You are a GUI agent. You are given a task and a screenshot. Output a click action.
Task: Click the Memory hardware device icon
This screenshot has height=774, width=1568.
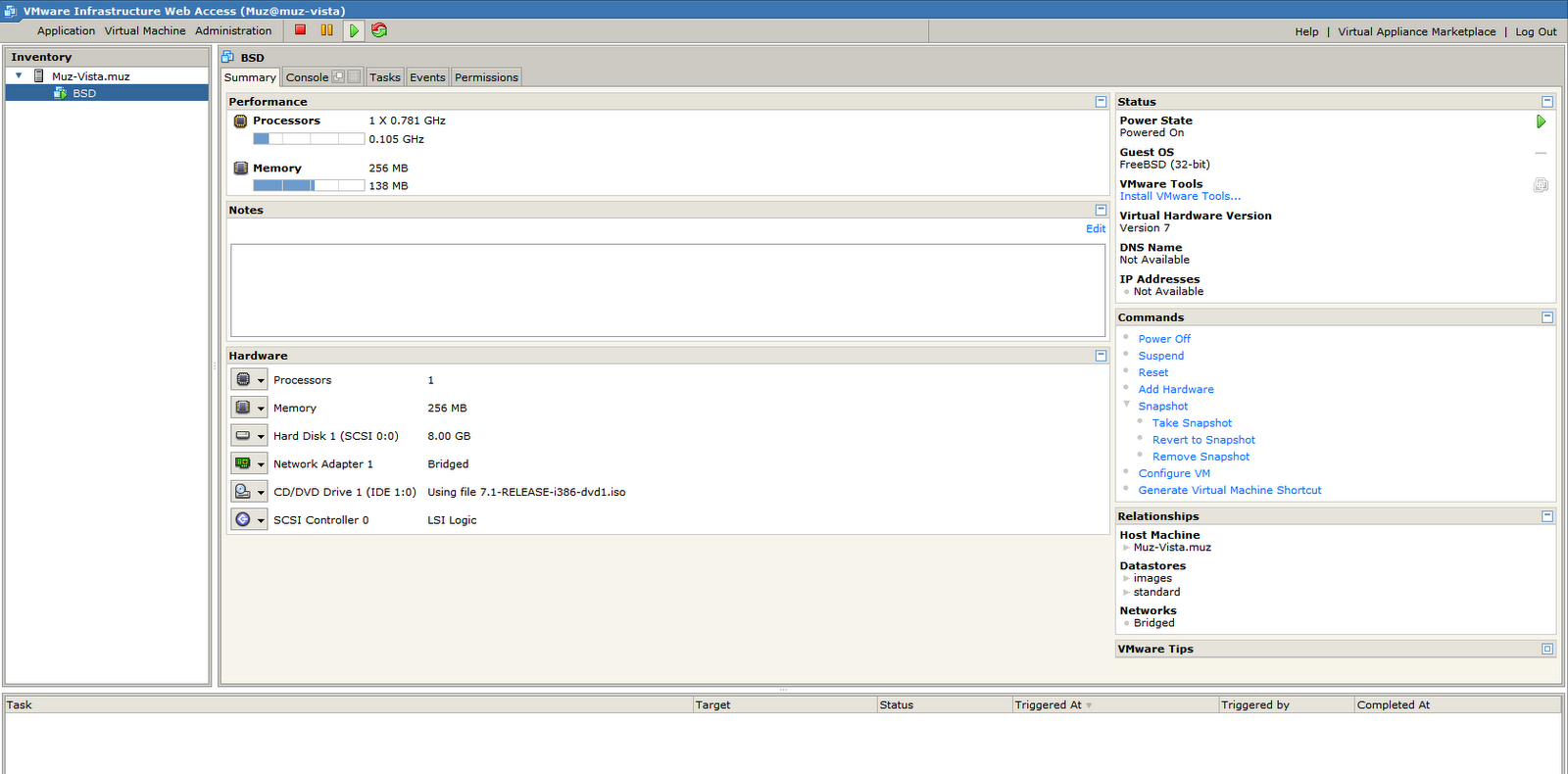243,407
